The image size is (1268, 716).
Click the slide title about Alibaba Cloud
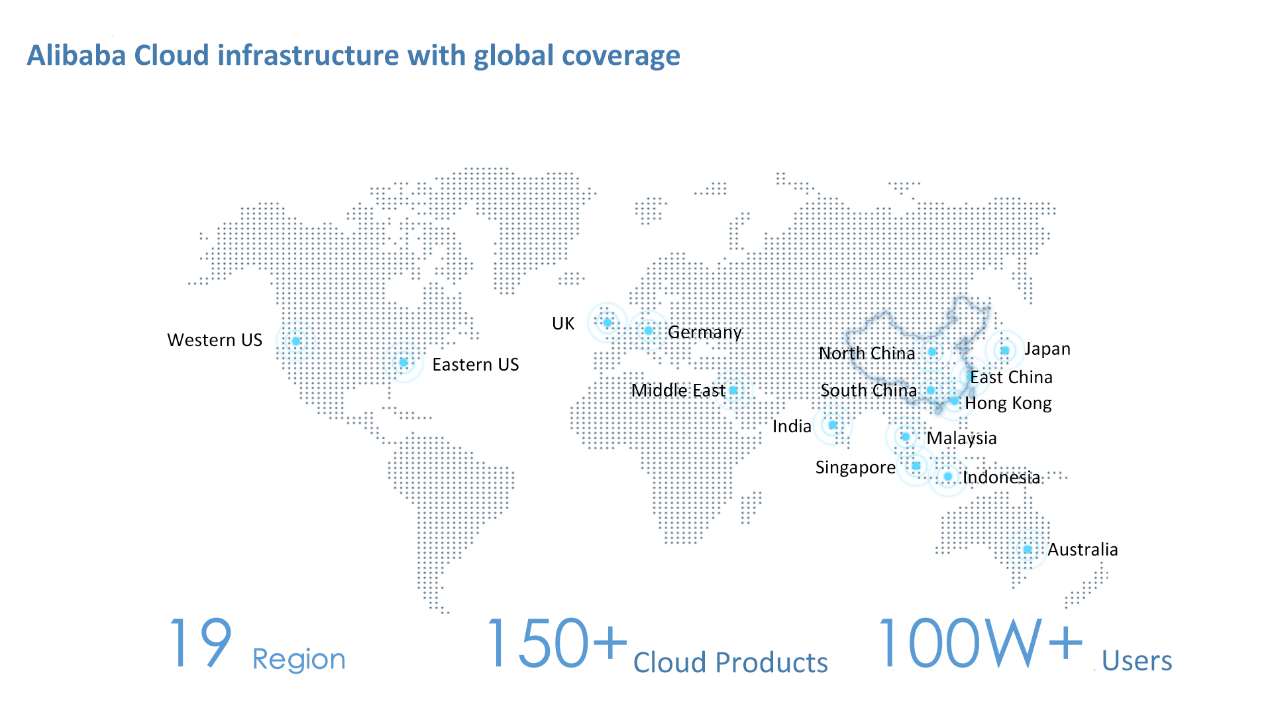point(353,55)
